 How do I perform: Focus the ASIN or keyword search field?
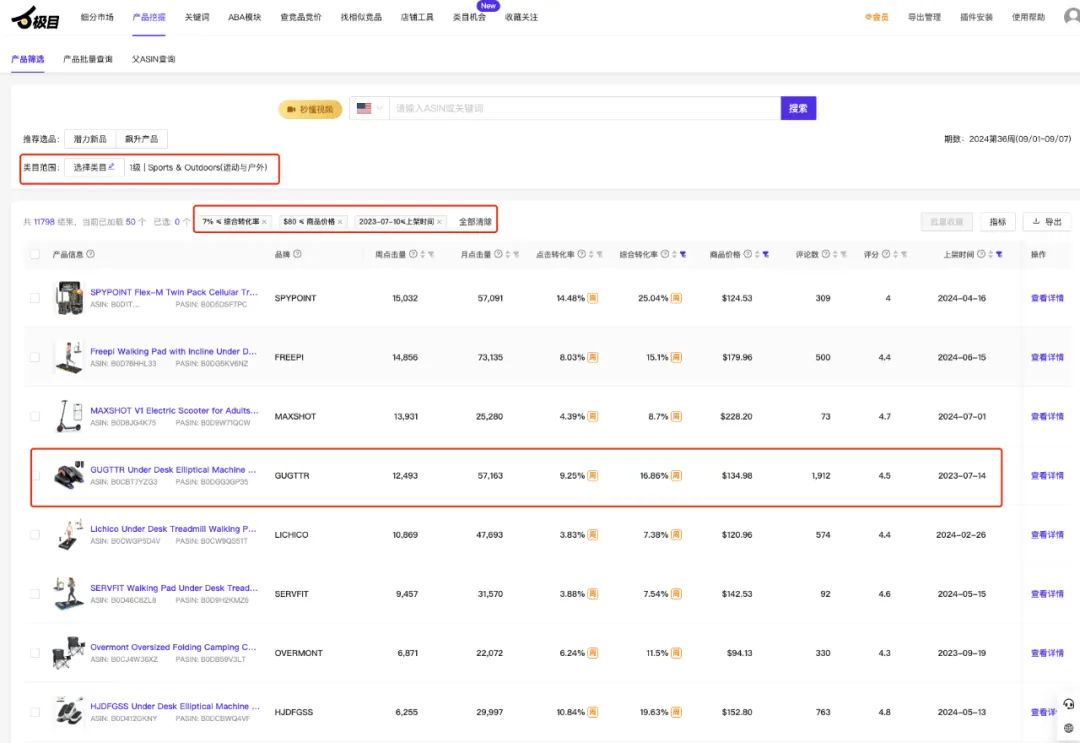(x=584, y=108)
